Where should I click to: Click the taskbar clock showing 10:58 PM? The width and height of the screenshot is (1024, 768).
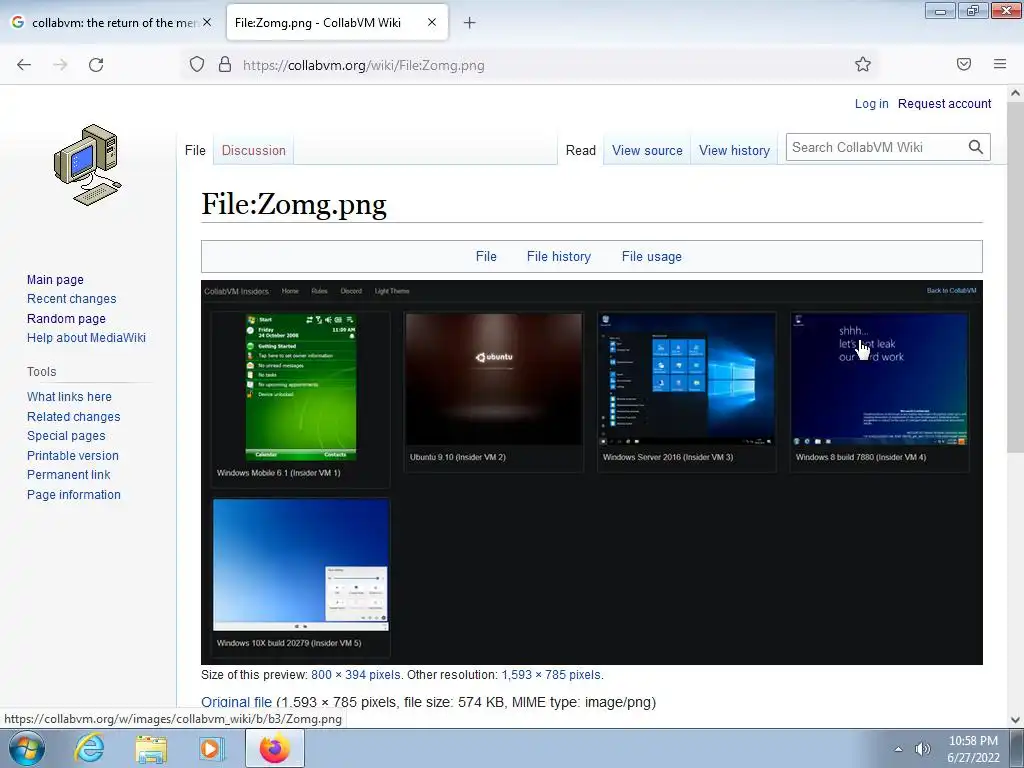(973, 749)
